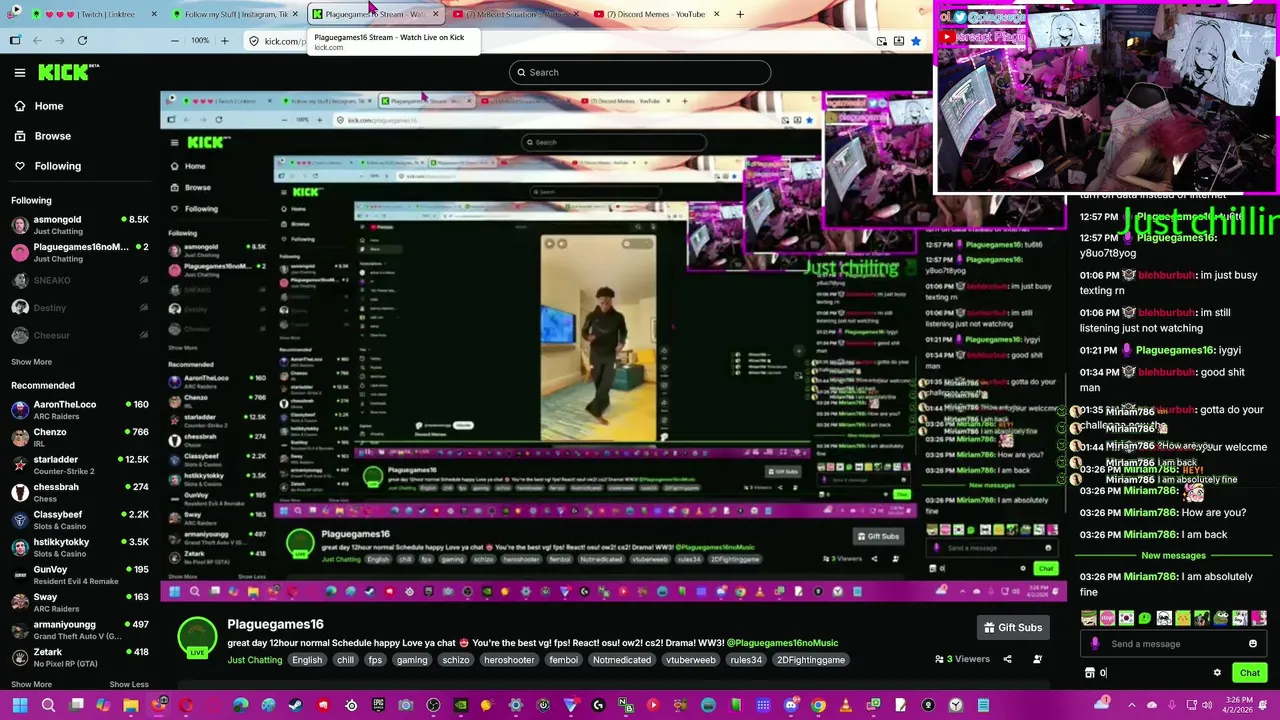The height and width of the screenshot is (720, 1280).
Task: Open the channel points shop icon
Action: [x=1090, y=673]
